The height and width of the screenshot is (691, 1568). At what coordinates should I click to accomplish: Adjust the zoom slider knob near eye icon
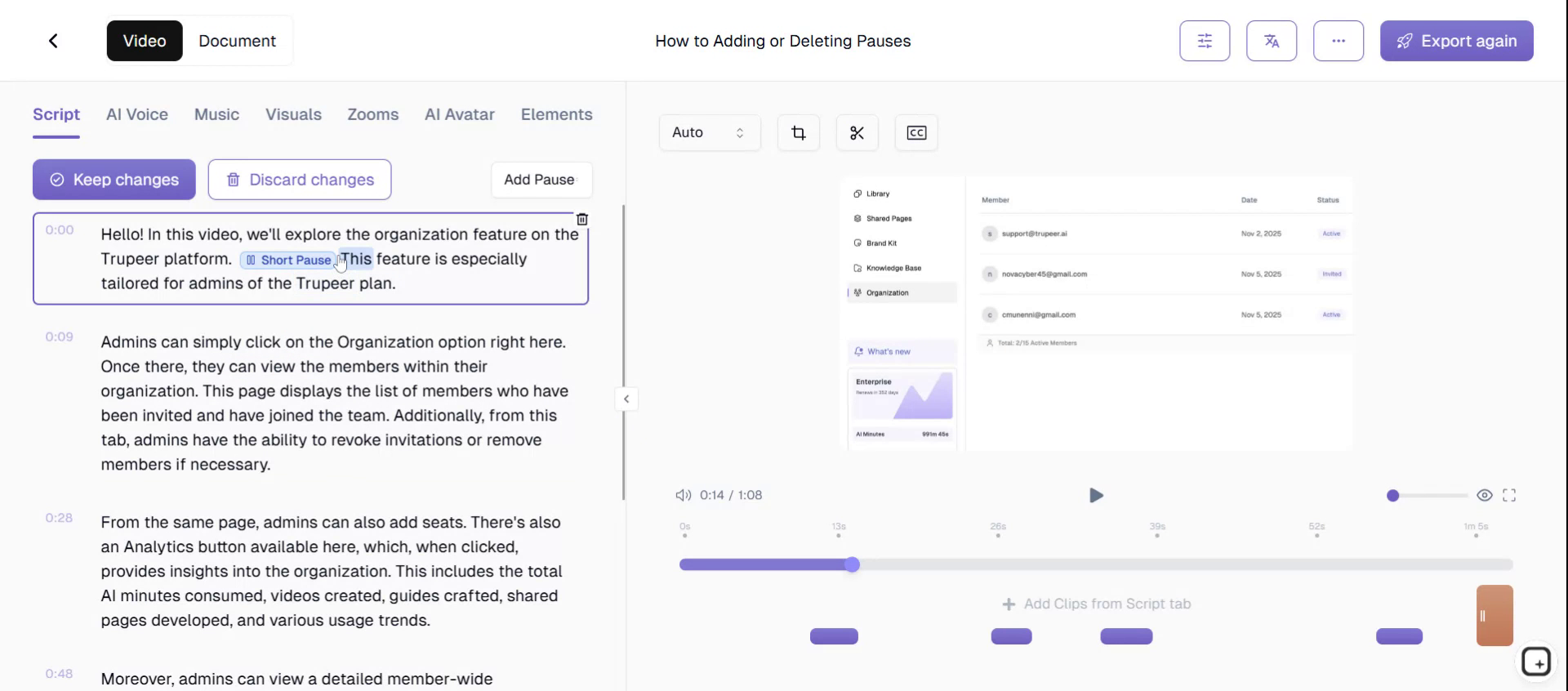[1393, 495]
